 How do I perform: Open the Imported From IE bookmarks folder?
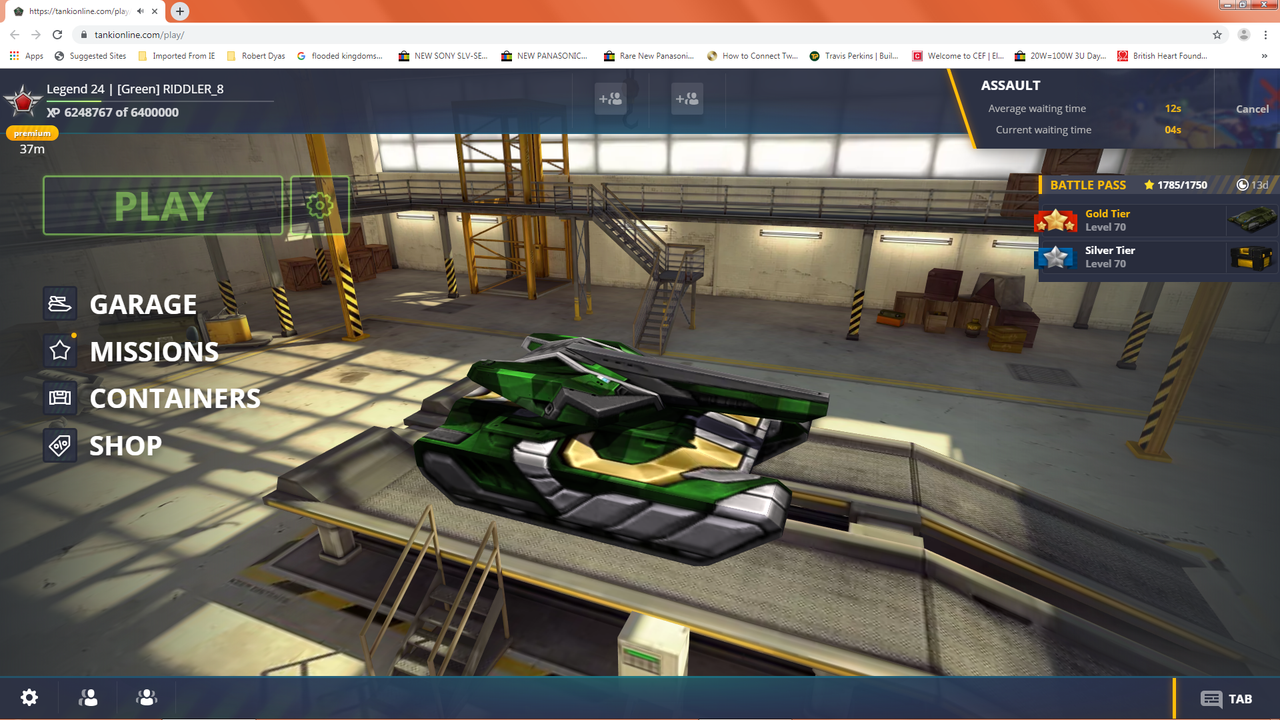(x=176, y=56)
